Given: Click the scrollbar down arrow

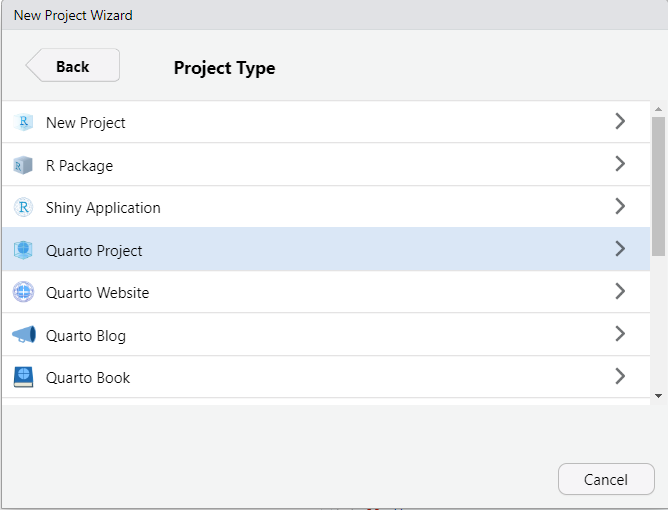Looking at the screenshot, I should 659,396.
